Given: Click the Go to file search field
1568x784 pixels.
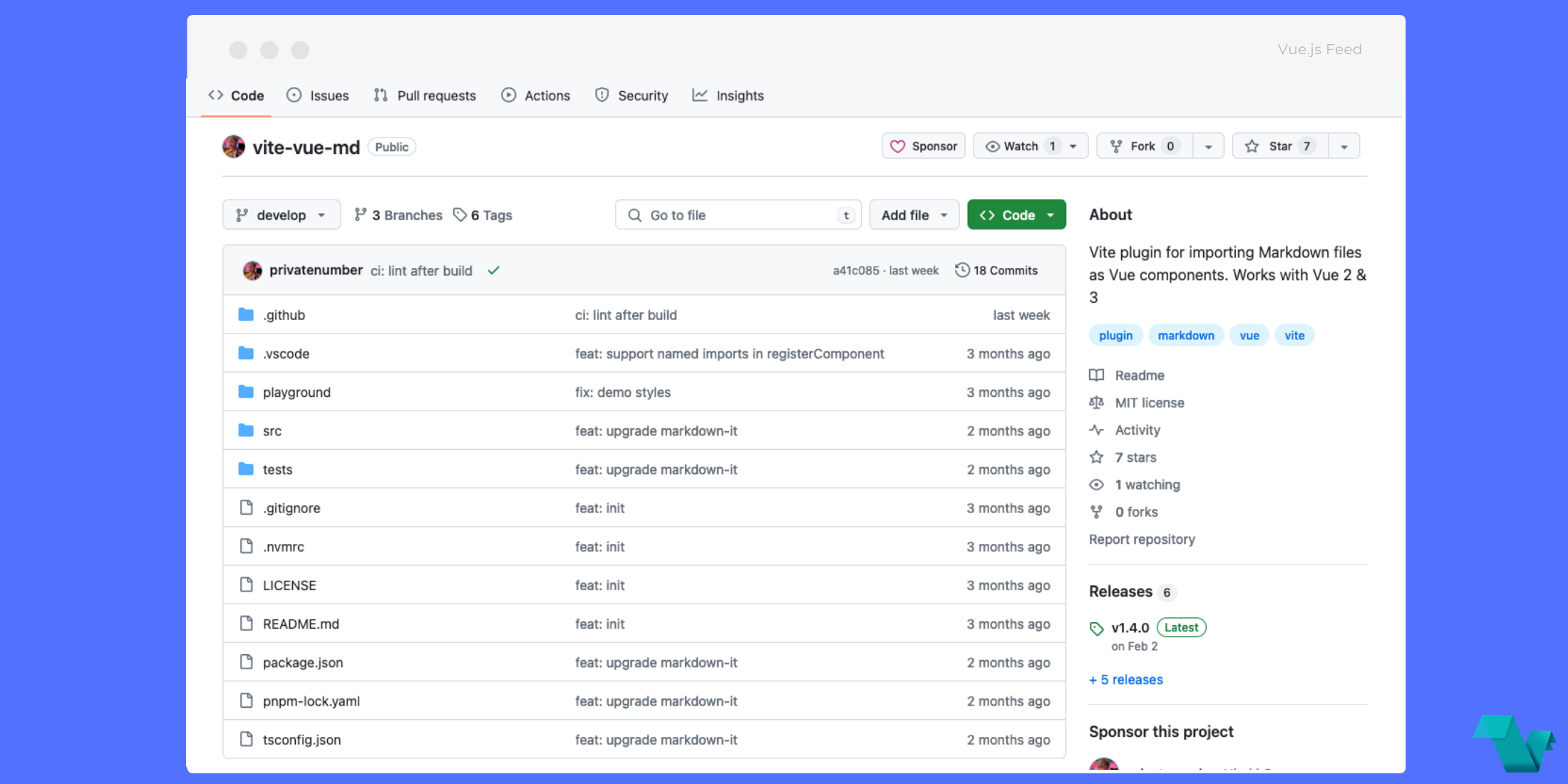Looking at the screenshot, I should [738, 215].
